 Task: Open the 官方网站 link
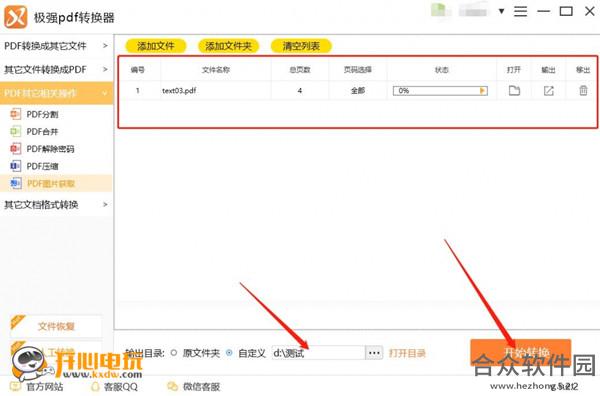45,387
